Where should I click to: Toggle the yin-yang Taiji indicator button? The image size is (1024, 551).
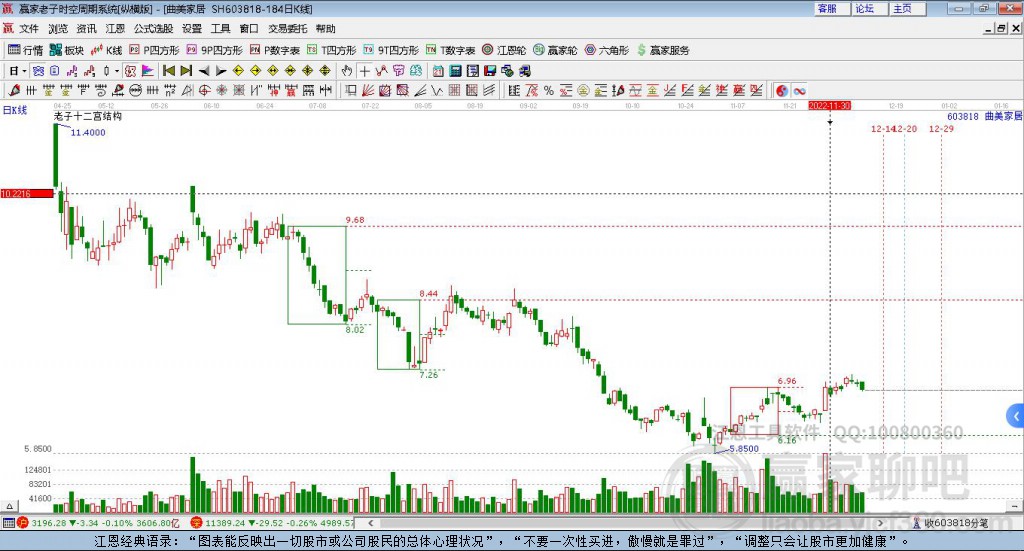[x=782, y=91]
